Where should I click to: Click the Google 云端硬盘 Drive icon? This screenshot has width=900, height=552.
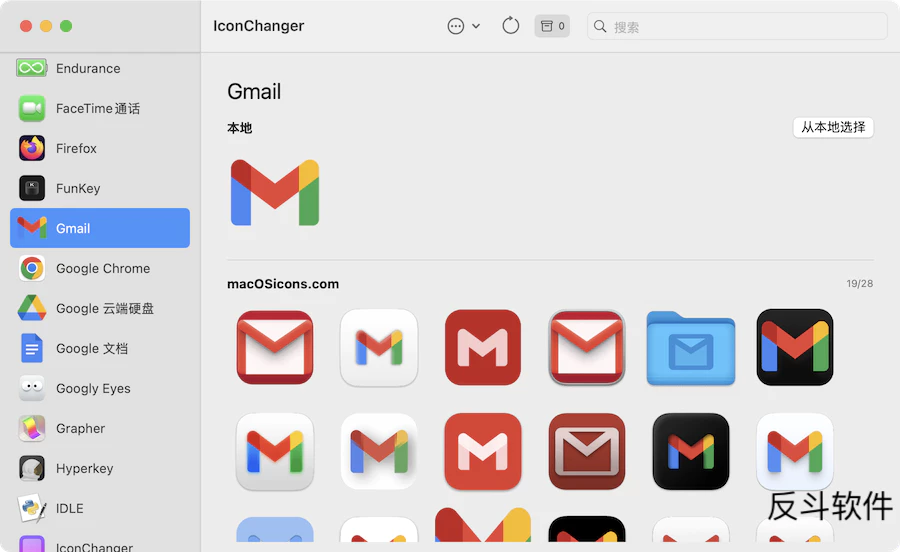32,308
